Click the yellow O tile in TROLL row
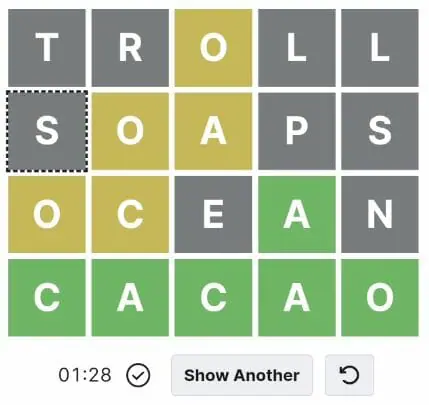This screenshot has height=405, width=429. pos(213,48)
